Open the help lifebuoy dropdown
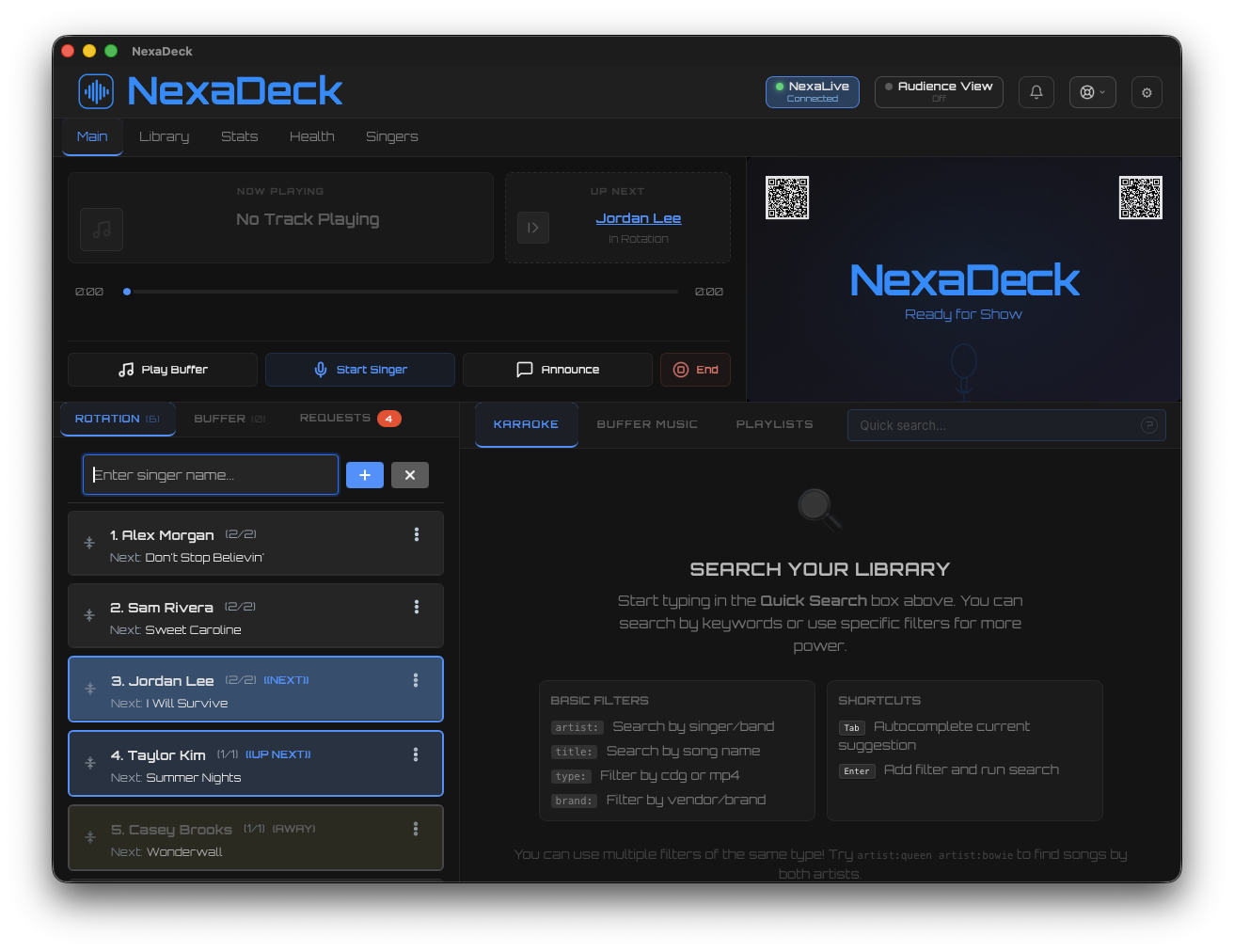This screenshot has width=1234, height=952. click(1092, 92)
